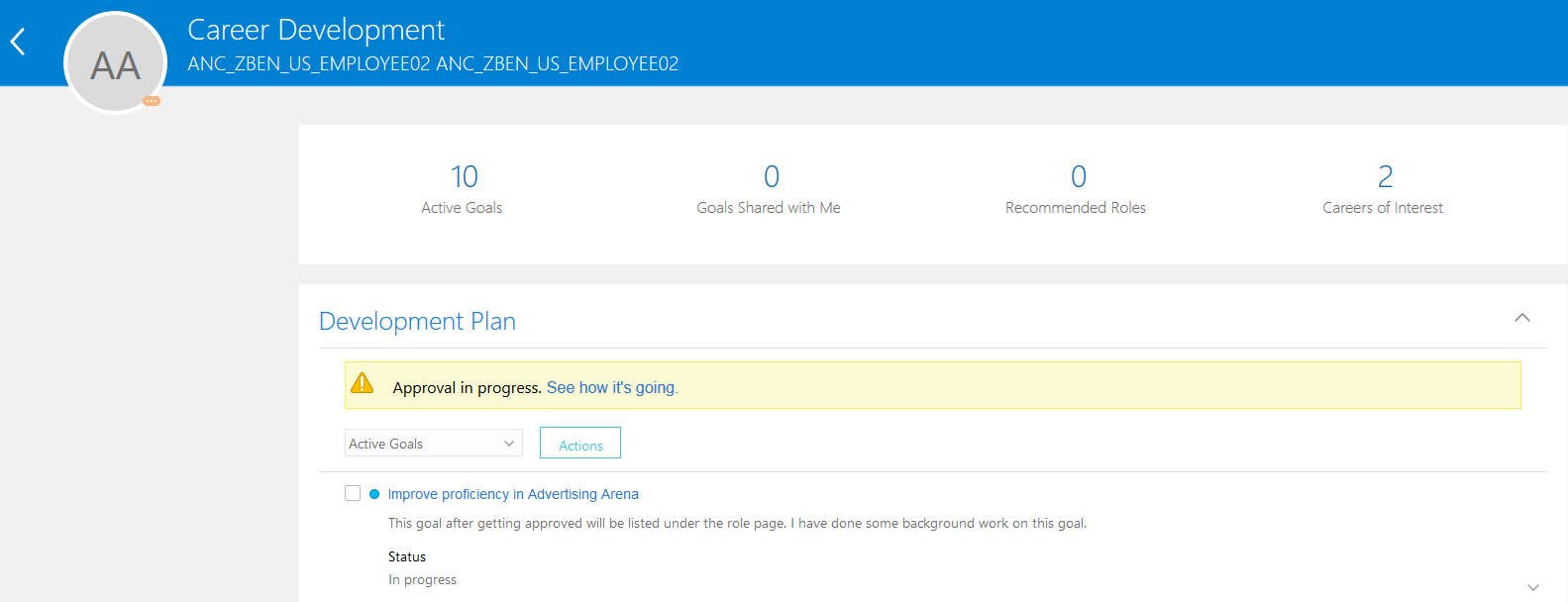Open the Active Goals filter dropdown
Viewport: 1568px width, 602px height.
434,443
